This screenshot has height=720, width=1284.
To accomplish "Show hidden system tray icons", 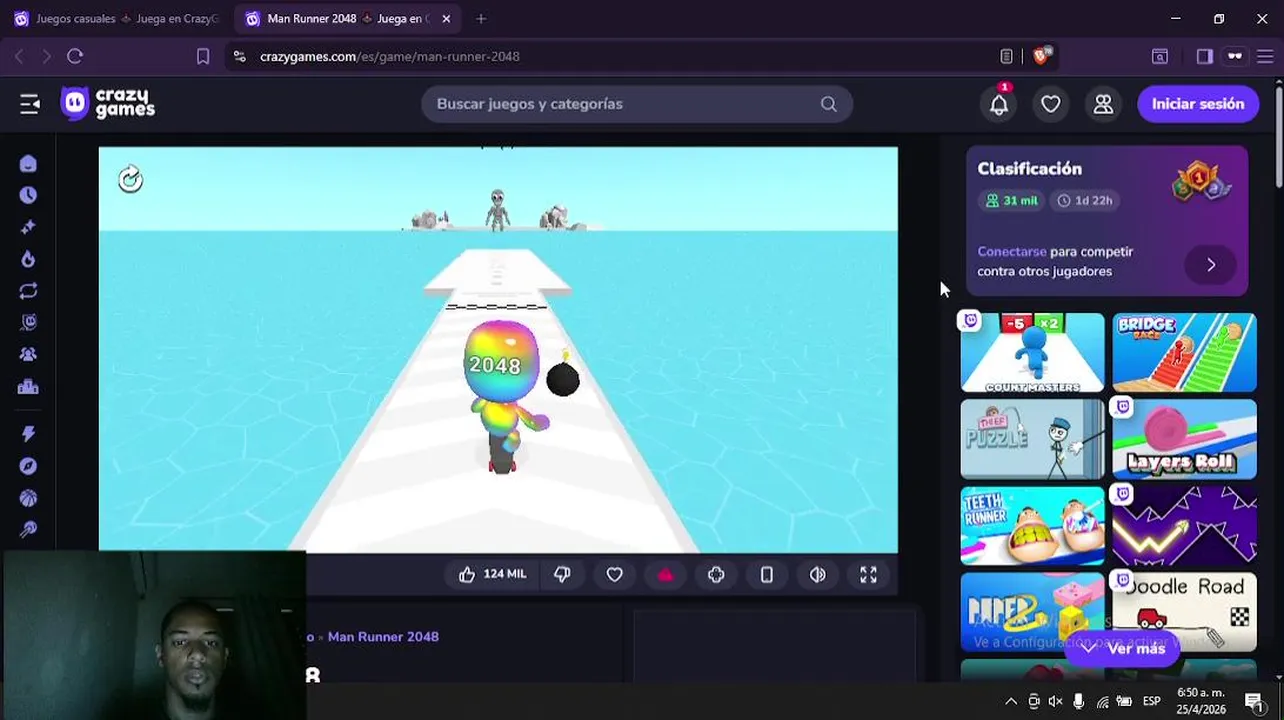I will tap(1011, 701).
